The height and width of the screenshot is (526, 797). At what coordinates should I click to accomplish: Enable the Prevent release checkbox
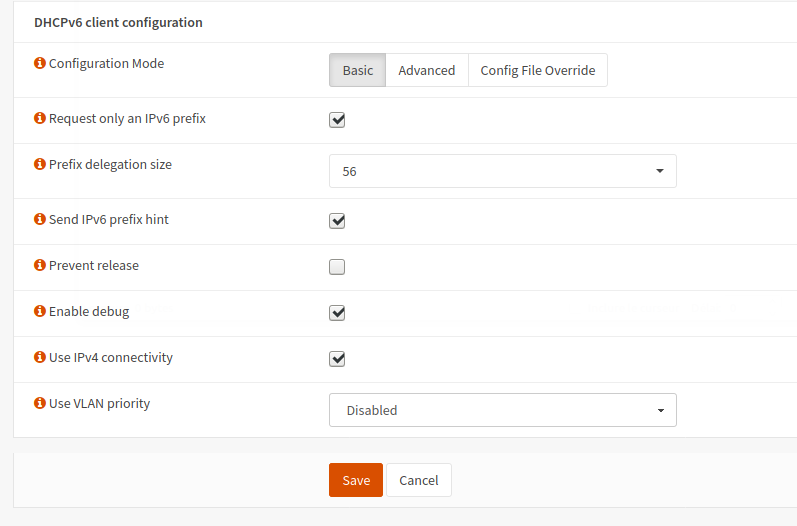337,267
